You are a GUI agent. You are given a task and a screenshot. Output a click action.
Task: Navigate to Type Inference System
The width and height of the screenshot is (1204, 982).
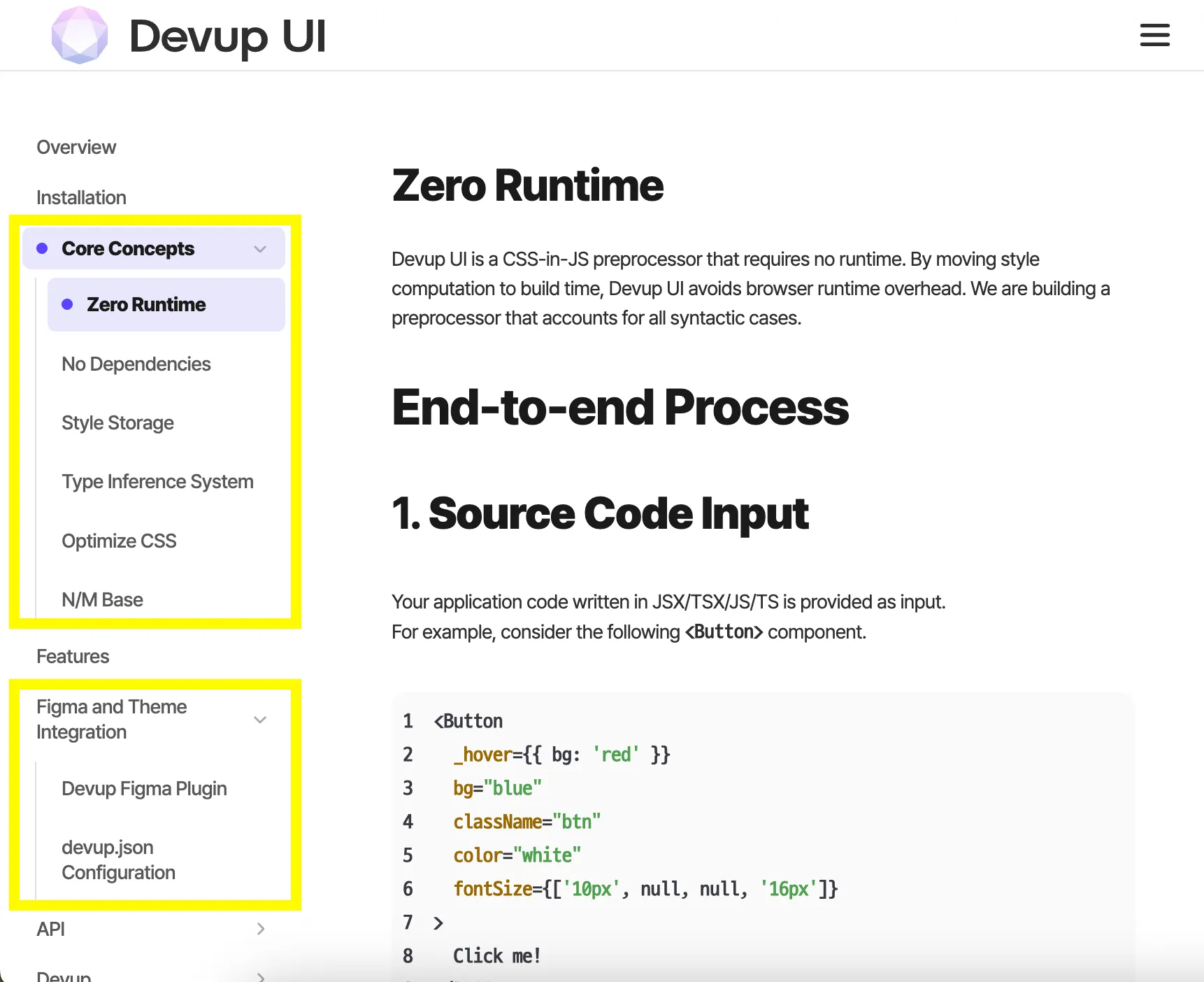[157, 482]
